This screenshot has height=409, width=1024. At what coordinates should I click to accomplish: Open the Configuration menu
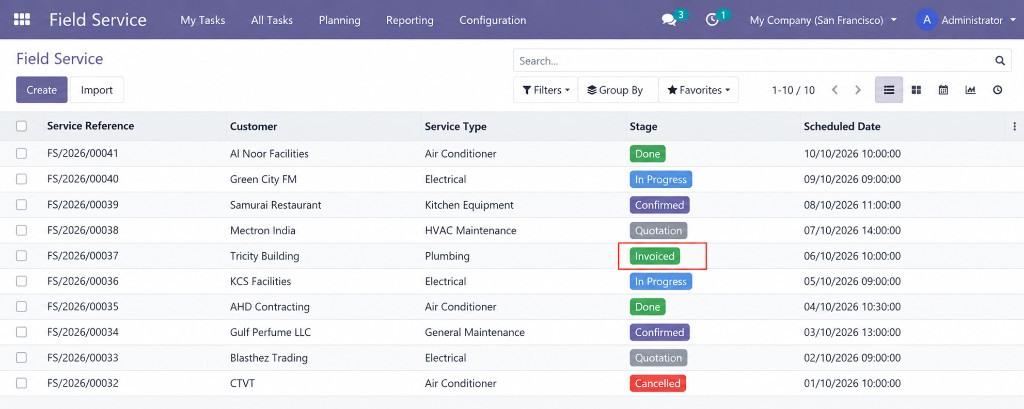pos(492,20)
